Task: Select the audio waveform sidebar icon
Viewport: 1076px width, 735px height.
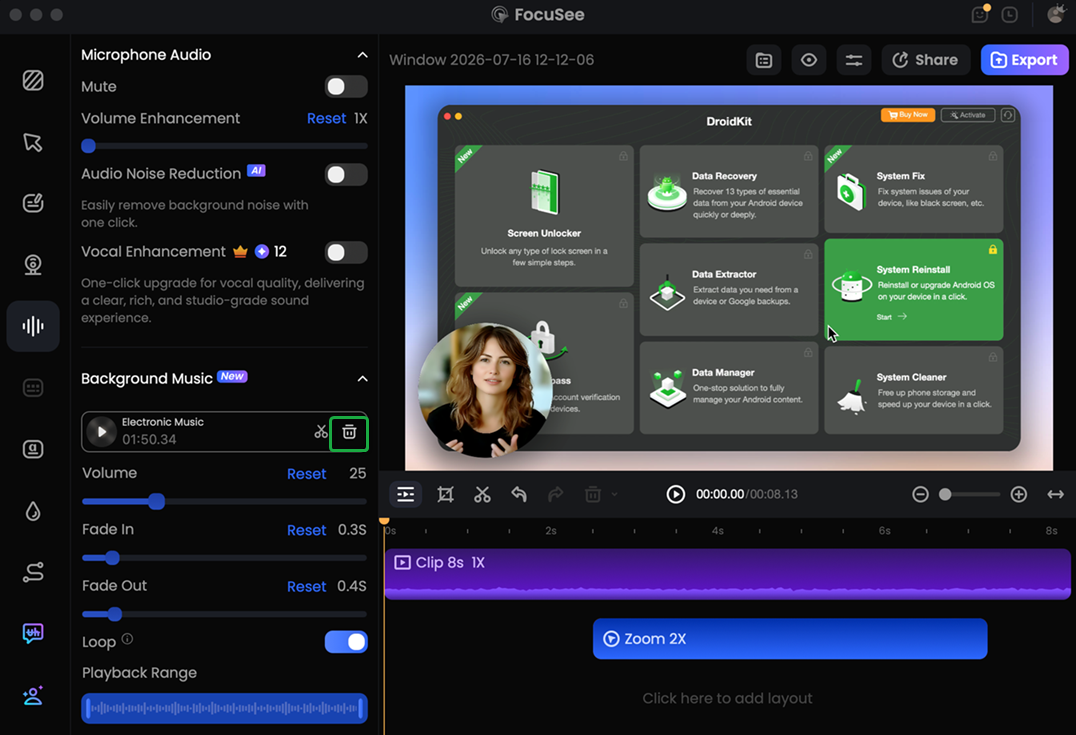Action: (33, 326)
